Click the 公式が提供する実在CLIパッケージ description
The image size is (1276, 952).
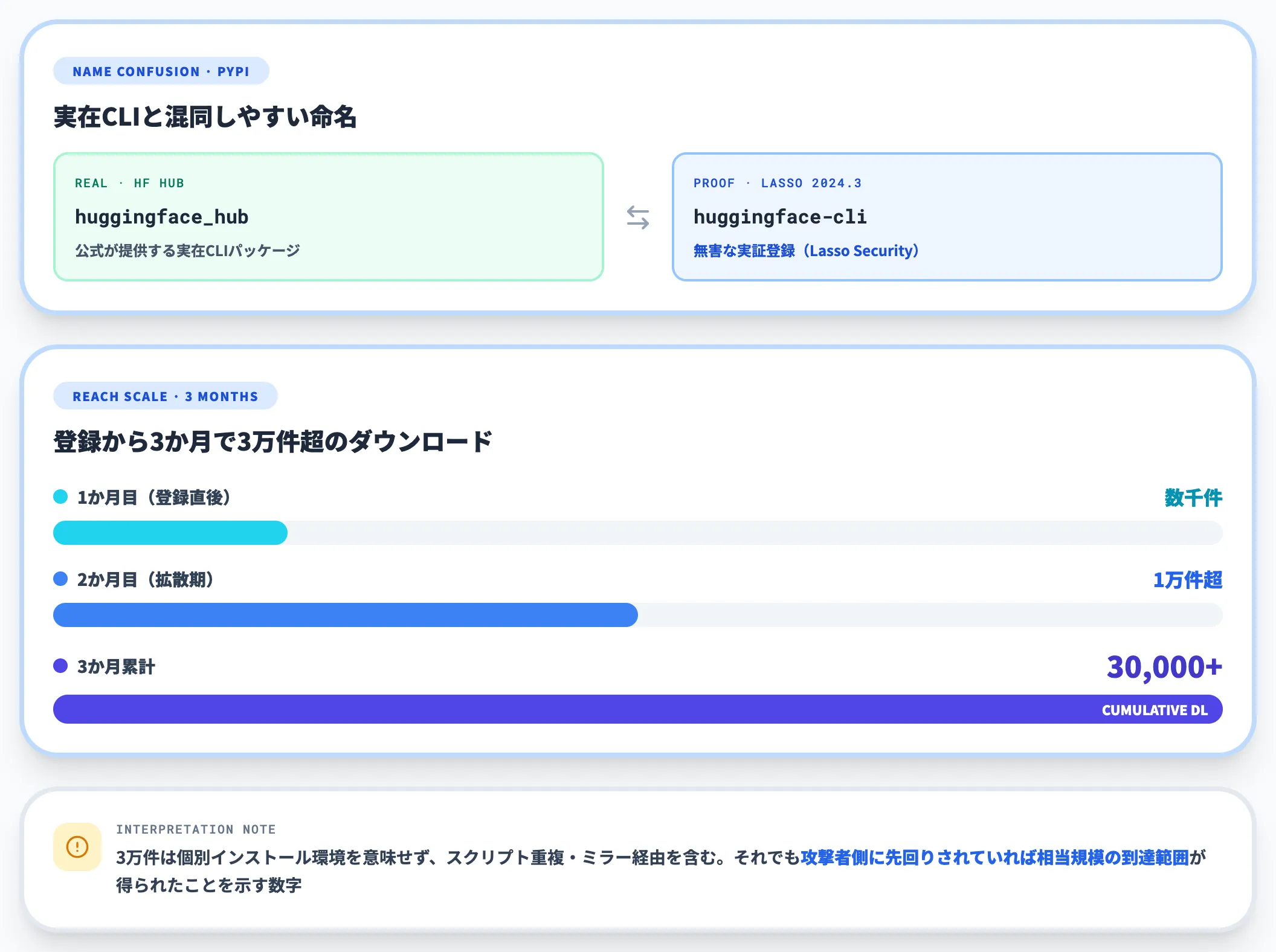[187, 251]
